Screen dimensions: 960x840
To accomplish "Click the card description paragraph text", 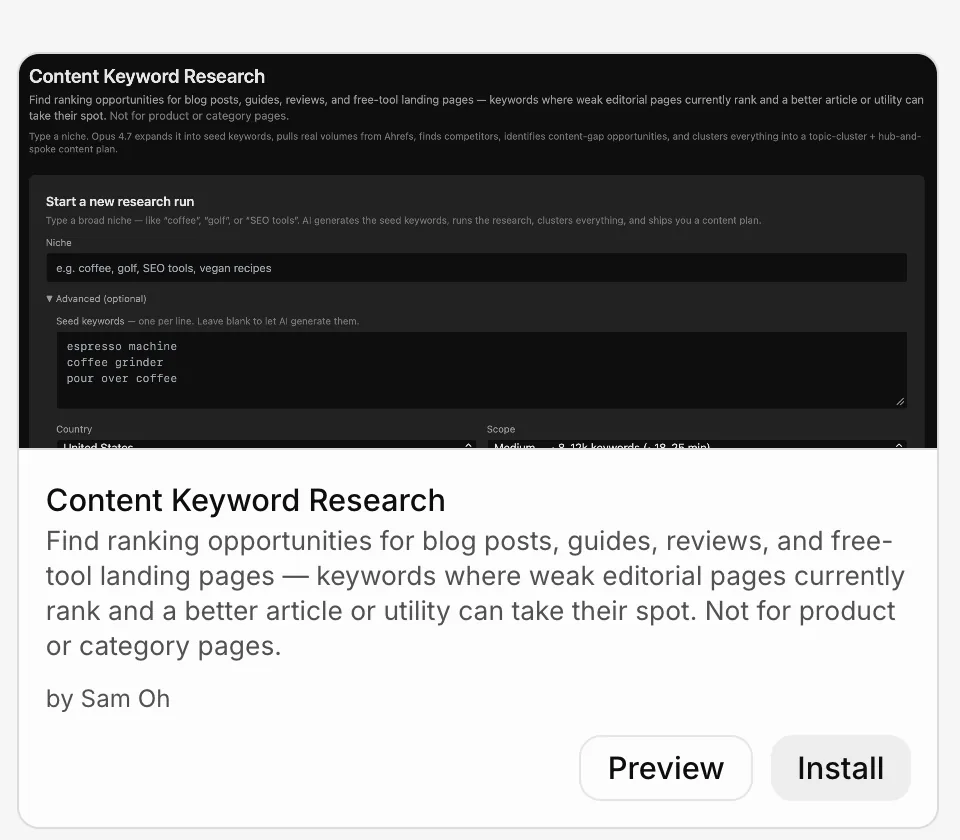I will click(x=475, y=593).
